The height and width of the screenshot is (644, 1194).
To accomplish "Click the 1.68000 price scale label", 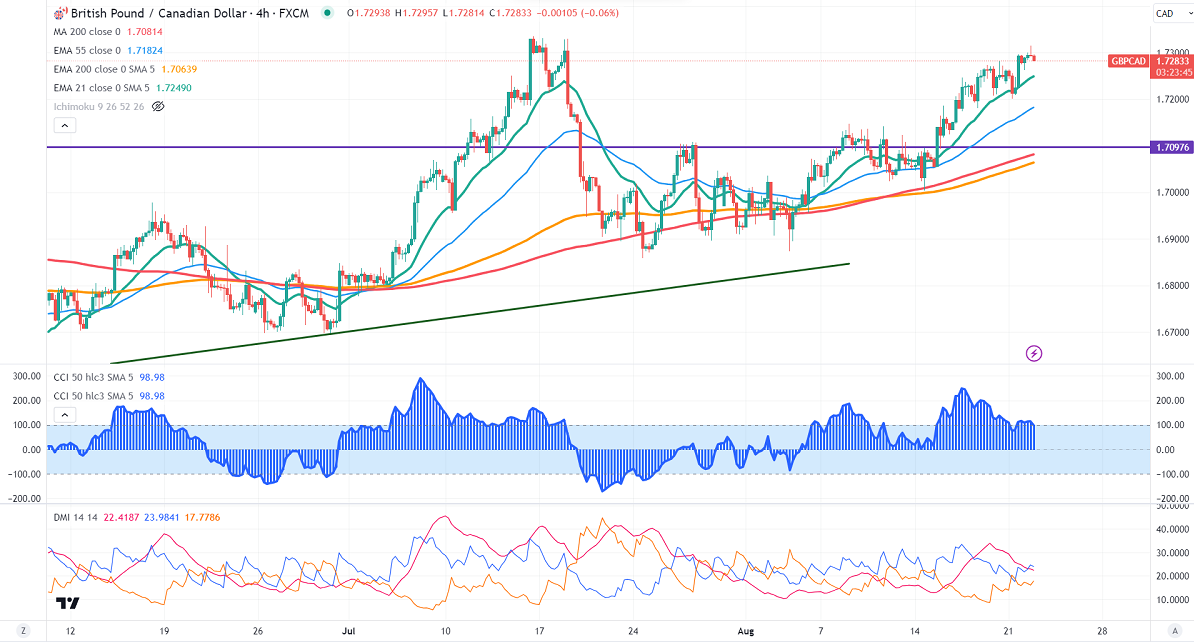I will 1172,286.
